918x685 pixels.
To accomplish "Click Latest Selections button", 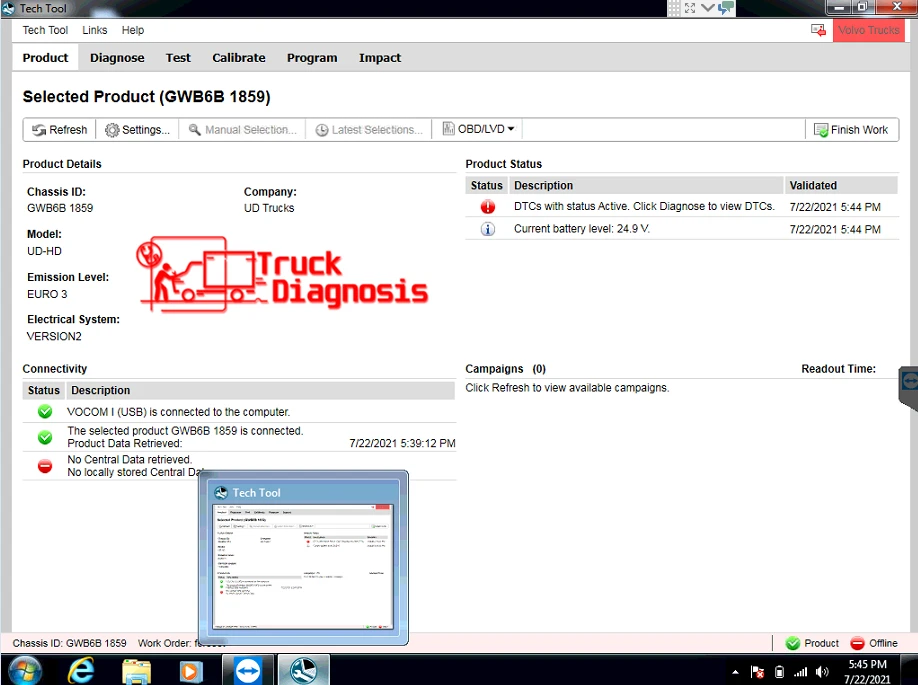I will coord(369,130).
